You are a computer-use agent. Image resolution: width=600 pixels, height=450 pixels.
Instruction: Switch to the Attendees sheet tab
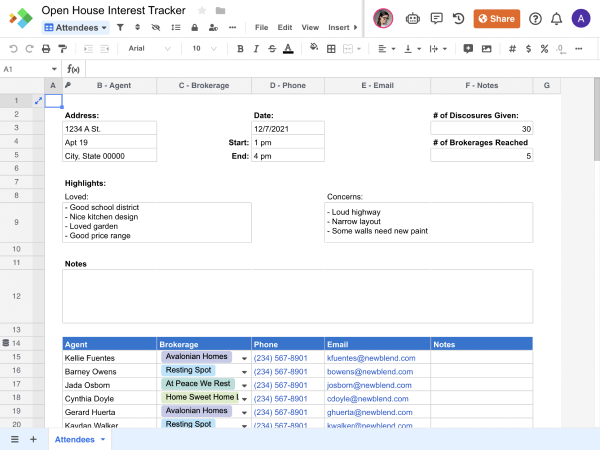tap(75, 439)
